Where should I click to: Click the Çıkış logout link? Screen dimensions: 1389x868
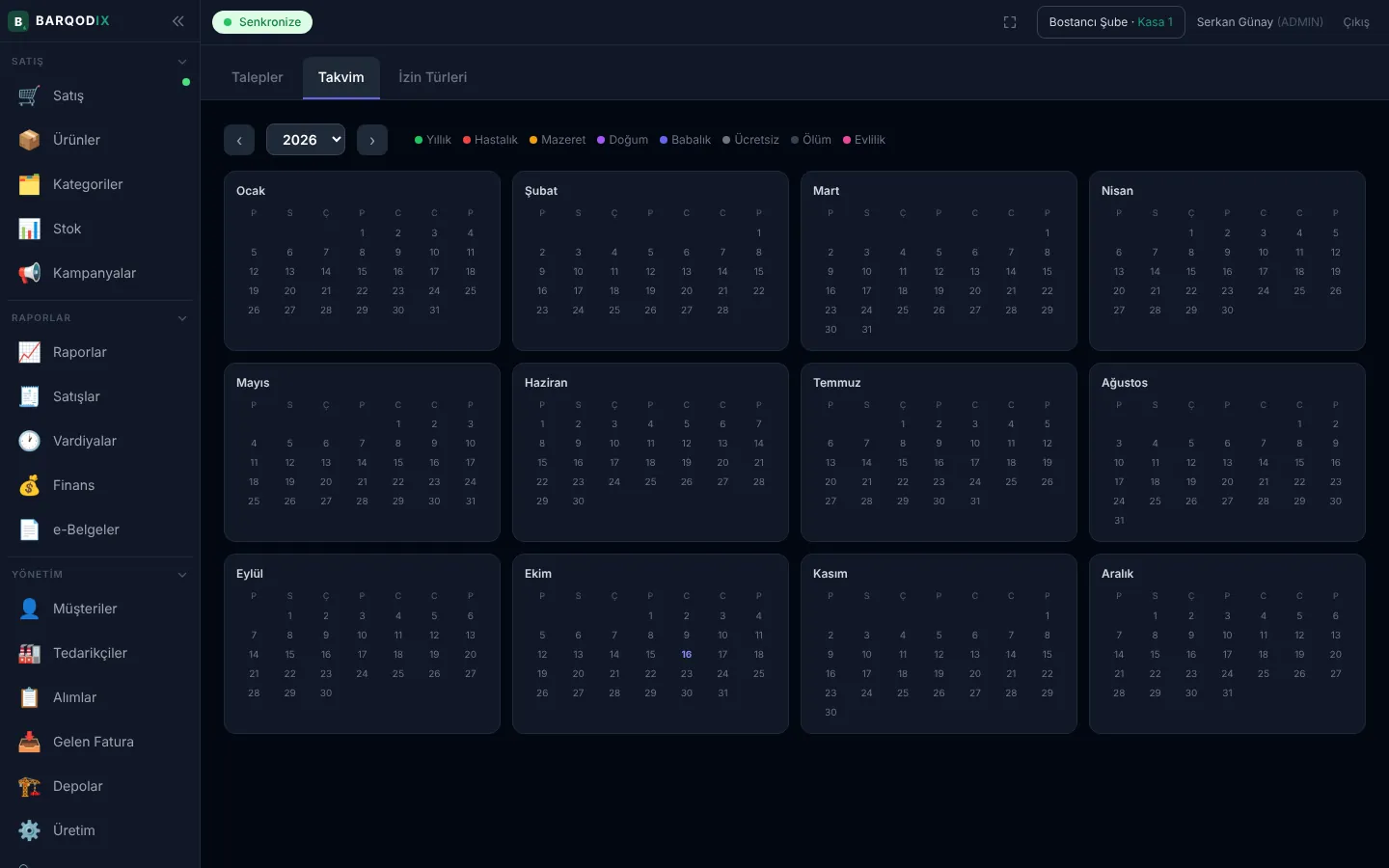click(1356, 22)
